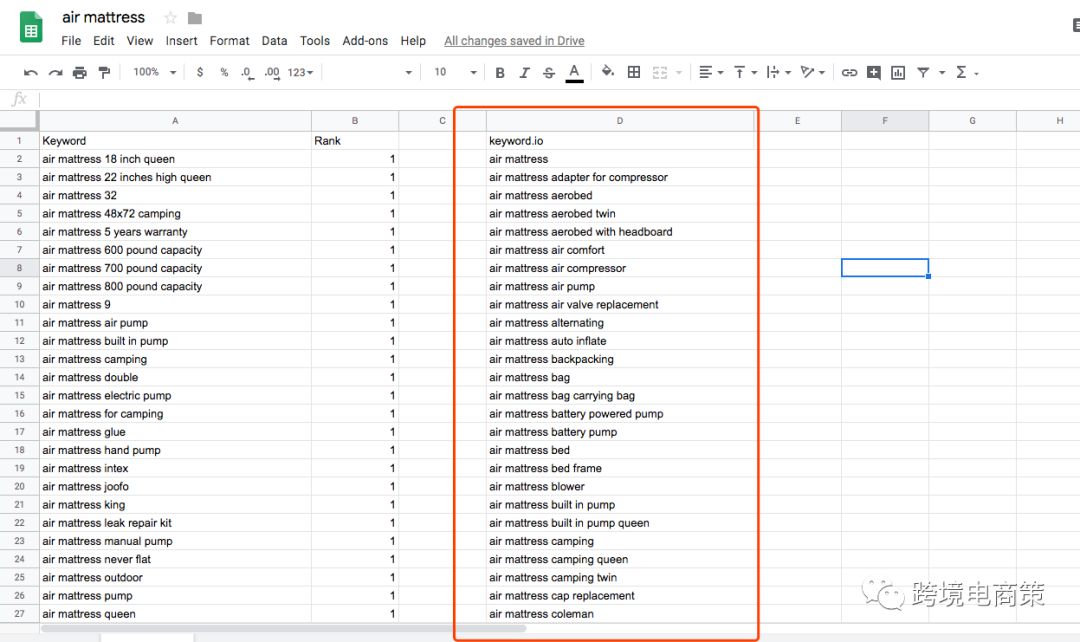1080x642 pixels.
Task: Expand the horizontal align dropdown
Action: pyautogui.click(x=710, y=73)
